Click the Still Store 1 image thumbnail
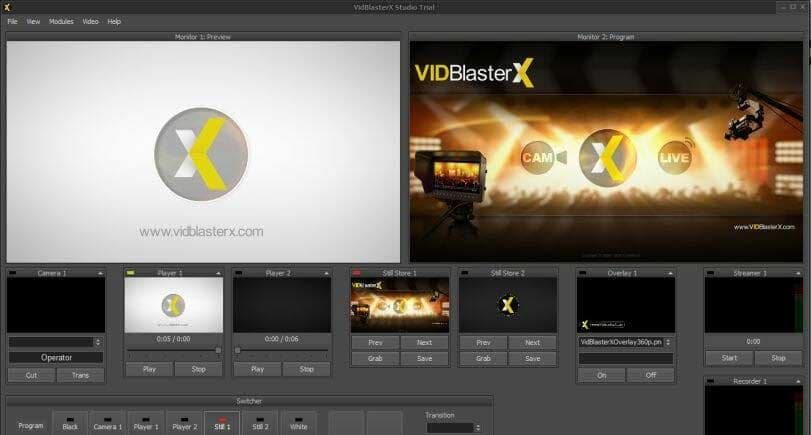811x435 pixels. coord(400,305)
